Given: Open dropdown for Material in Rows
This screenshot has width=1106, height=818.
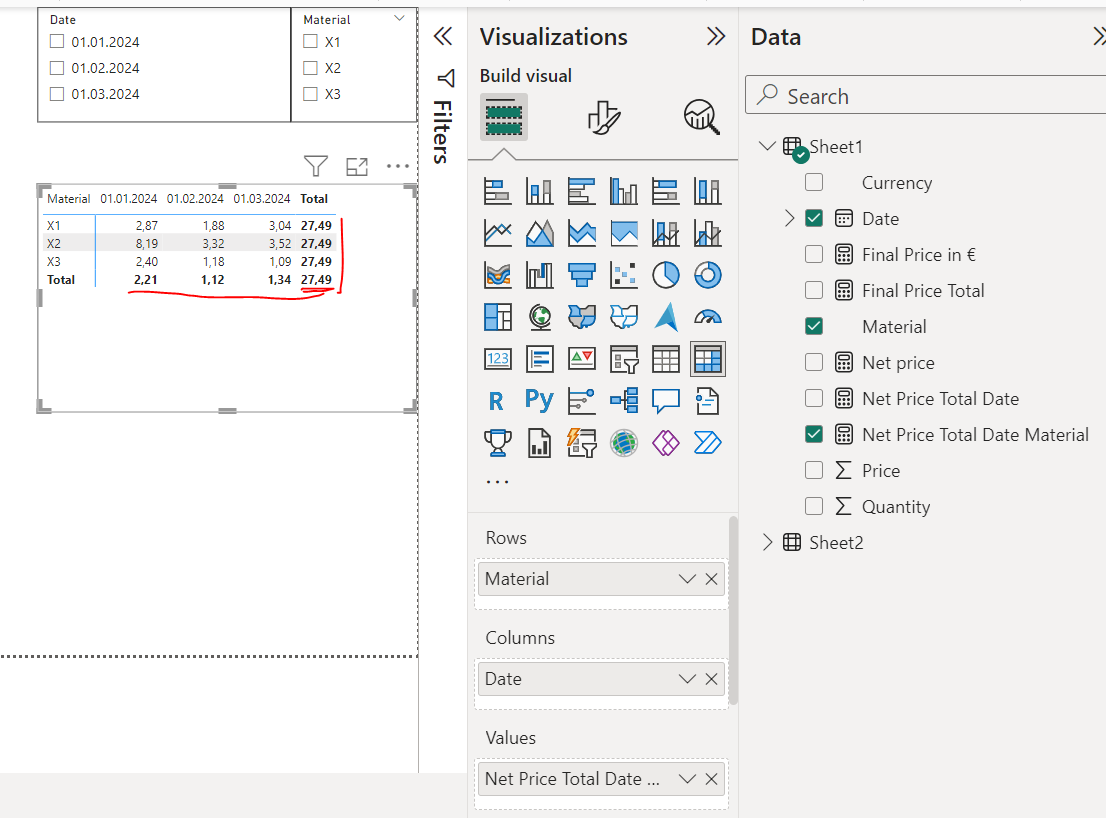Looking at the screenshot, I should click(x=687, y=579).
